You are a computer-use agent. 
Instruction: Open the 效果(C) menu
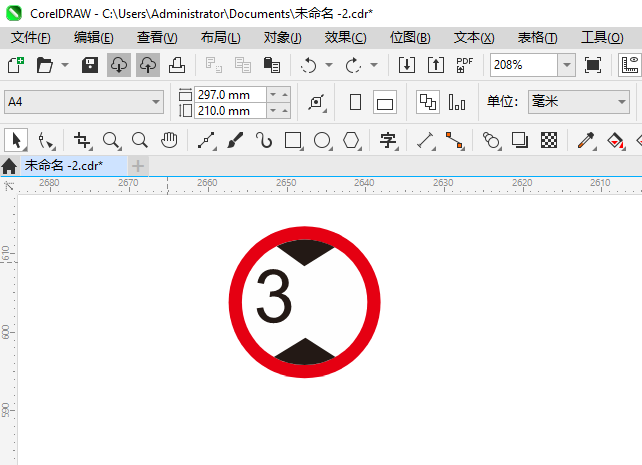tap(346, 38)
